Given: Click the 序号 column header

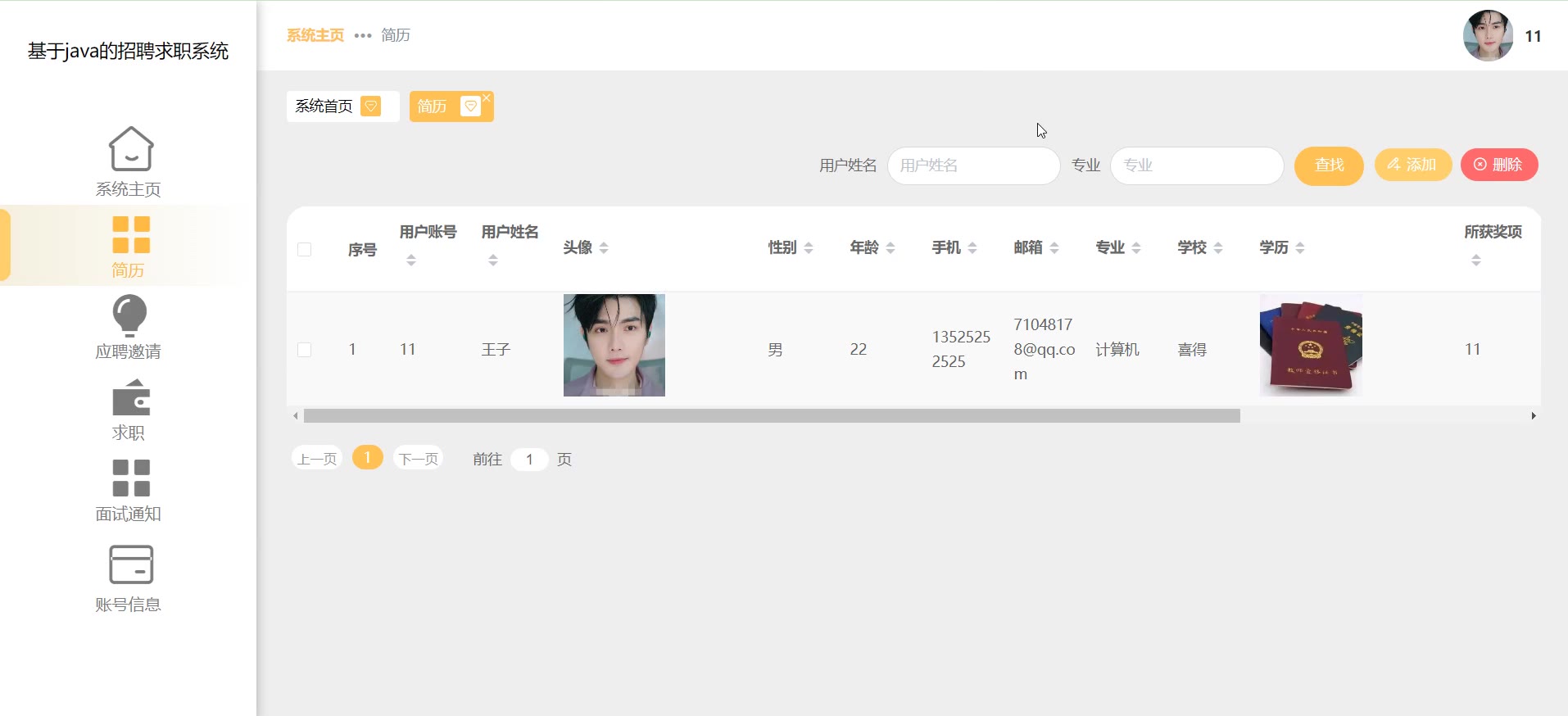Looking at the screenshot, I should (x=362, y=250).
